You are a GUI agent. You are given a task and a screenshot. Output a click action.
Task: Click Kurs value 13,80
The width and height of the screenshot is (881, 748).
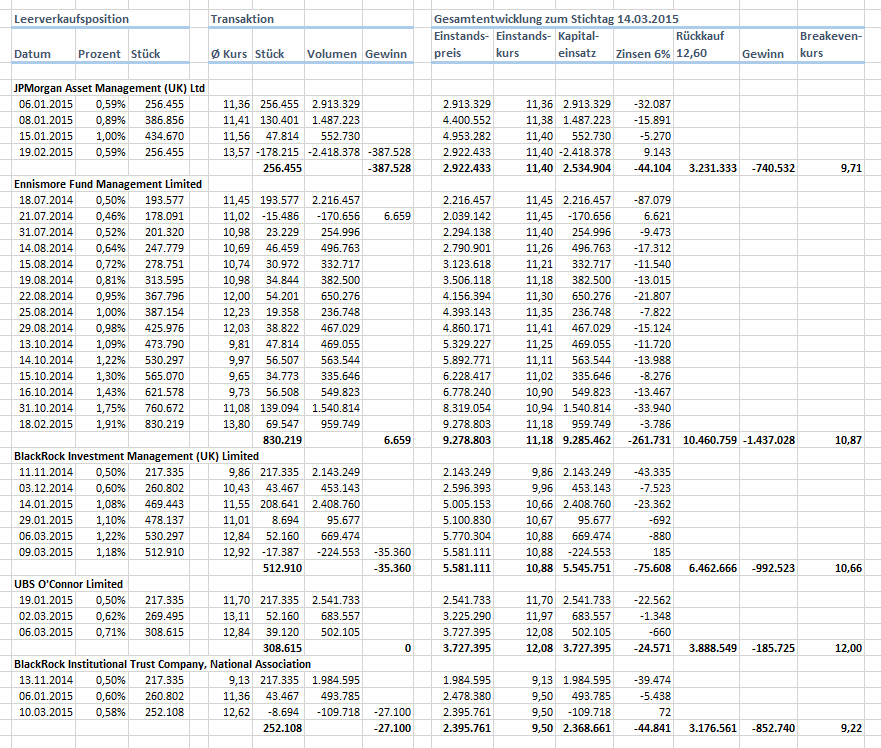(x=236, y=424)
